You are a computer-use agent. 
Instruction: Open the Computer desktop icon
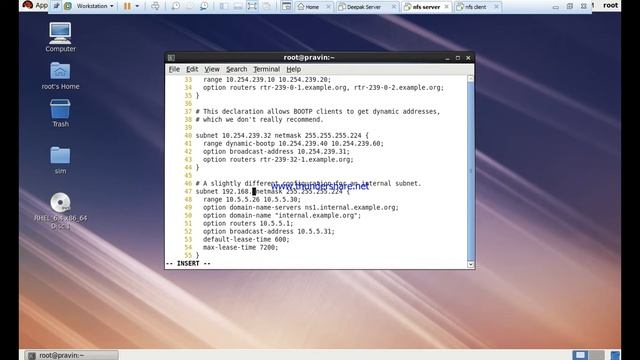pyautogui.click(x=60, y=37)
